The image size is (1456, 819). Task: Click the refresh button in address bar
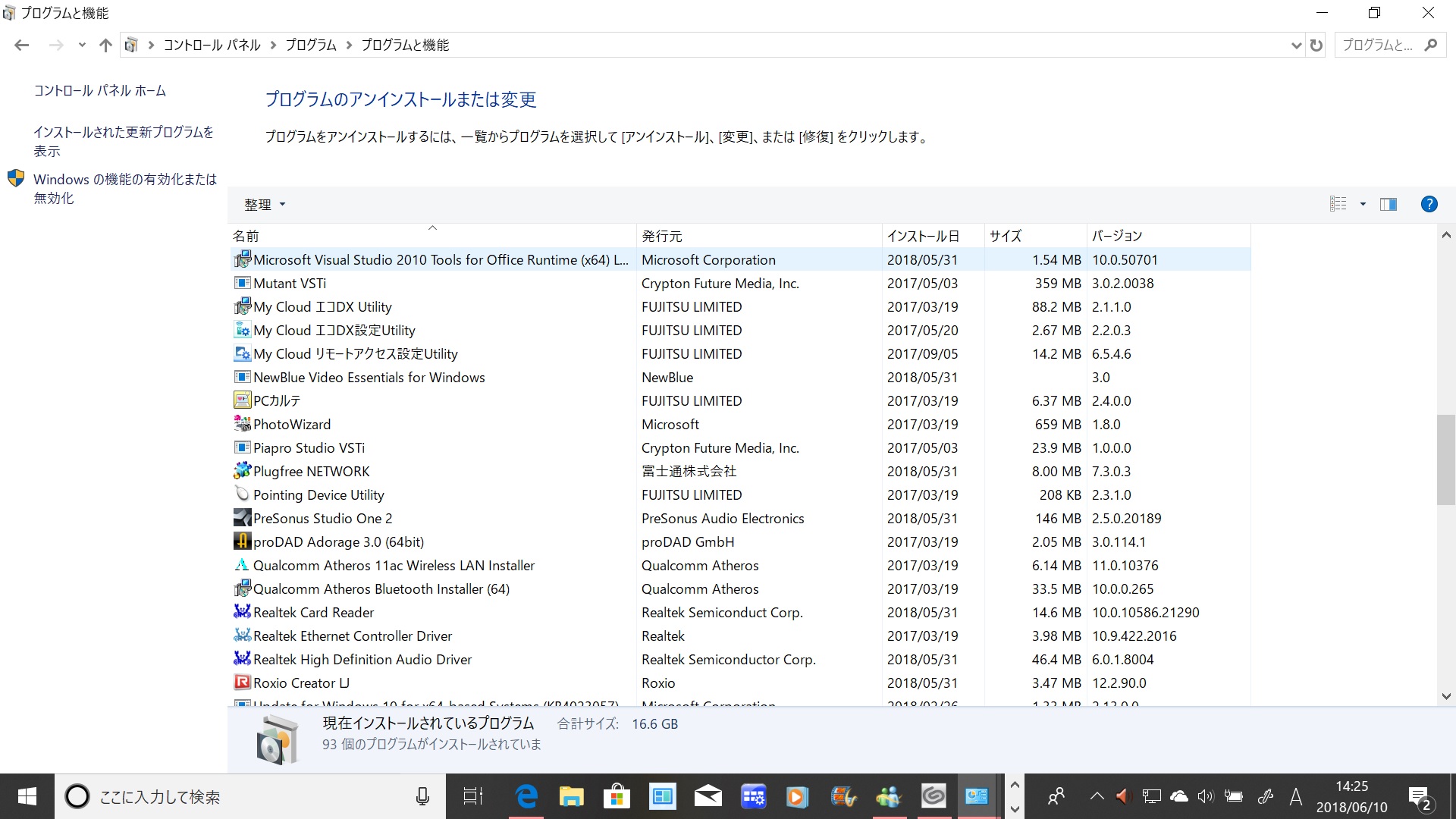(x=1316, y=45)
